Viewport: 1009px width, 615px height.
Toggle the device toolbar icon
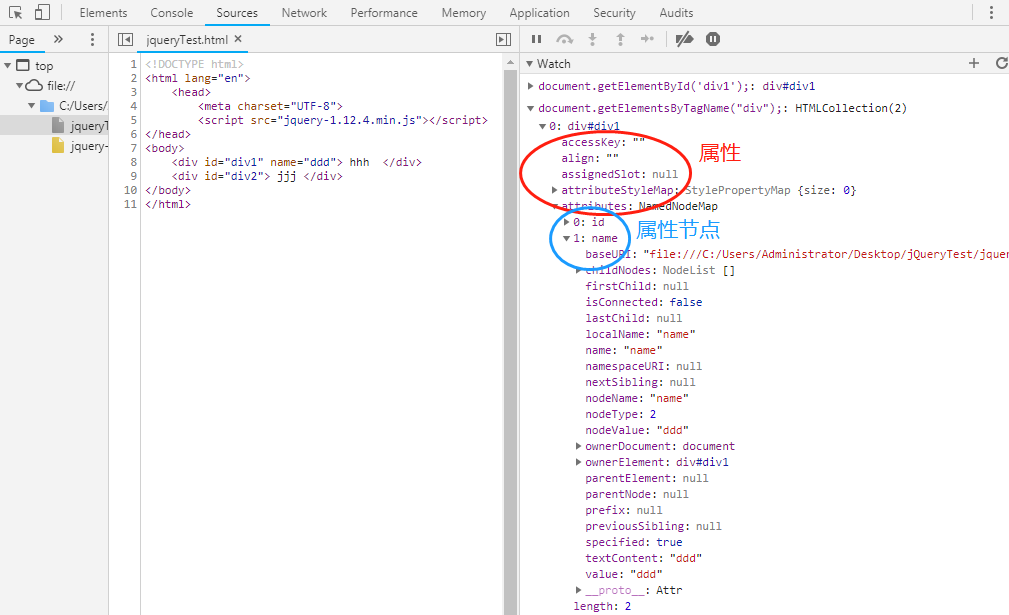[42, 12]
